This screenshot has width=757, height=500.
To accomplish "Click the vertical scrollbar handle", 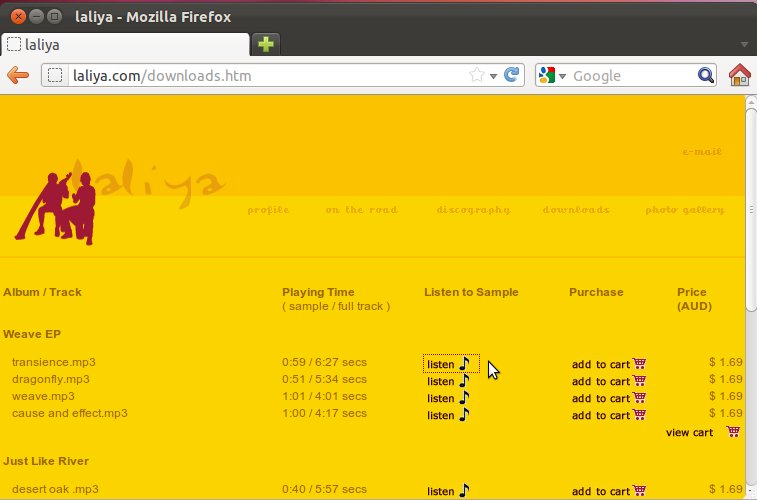I will point(751,209).
